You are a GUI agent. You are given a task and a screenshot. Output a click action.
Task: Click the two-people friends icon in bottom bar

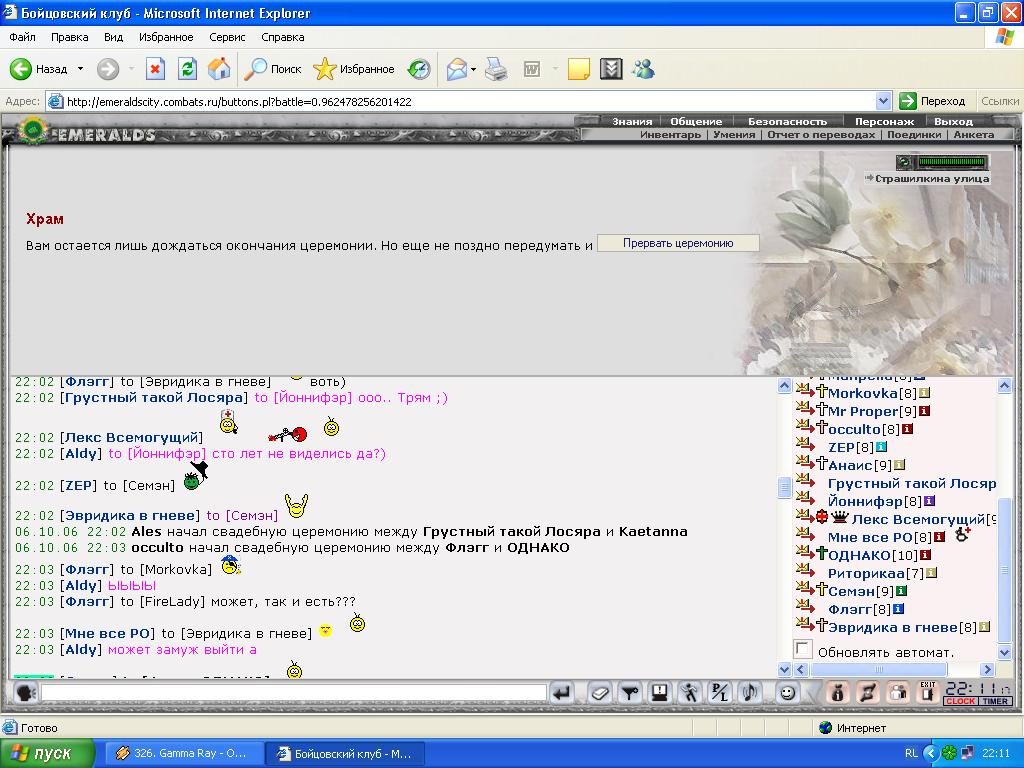(x=898, y=692)
